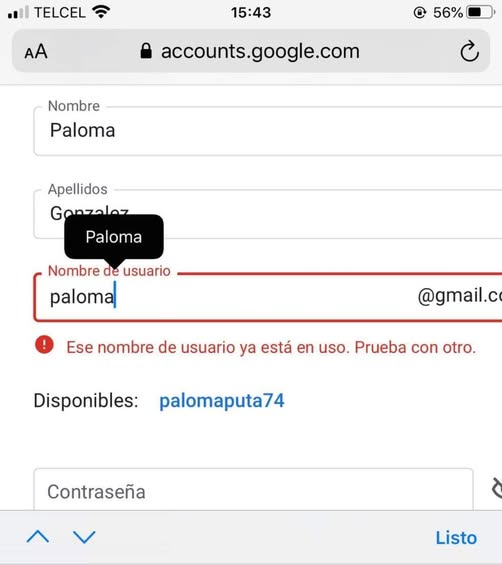Tap the Nombre de usuario field
The width and height of the screenshot is (502, 565).
click(268, 297)
